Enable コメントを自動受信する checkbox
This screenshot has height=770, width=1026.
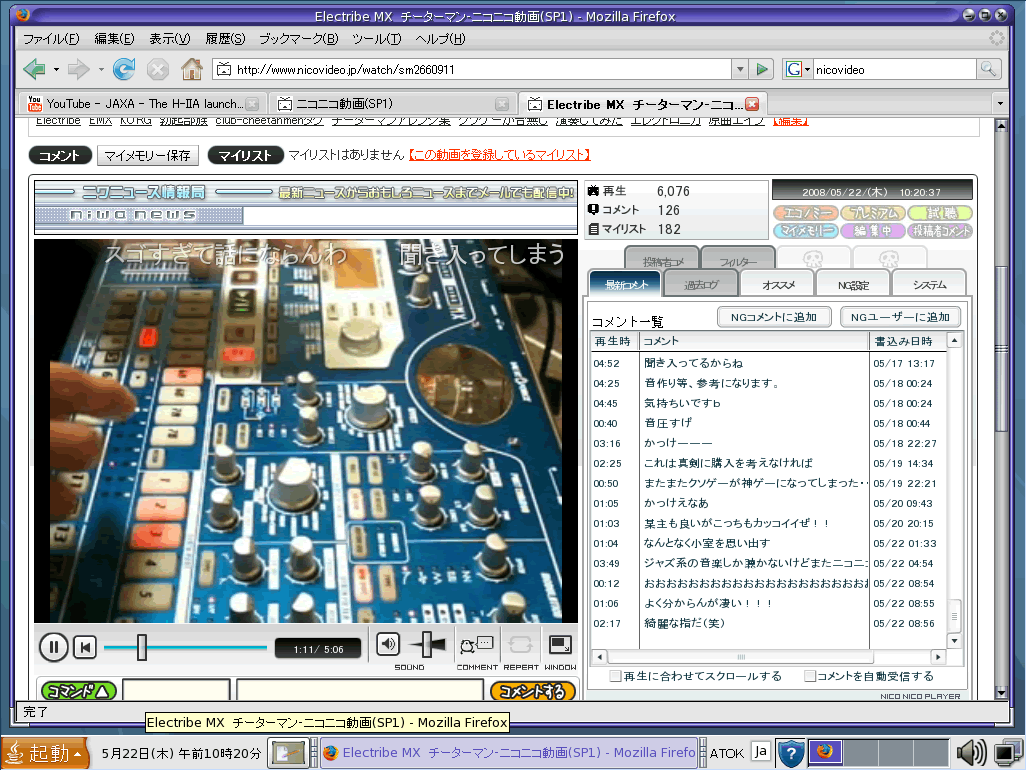[x=809, y=676]
